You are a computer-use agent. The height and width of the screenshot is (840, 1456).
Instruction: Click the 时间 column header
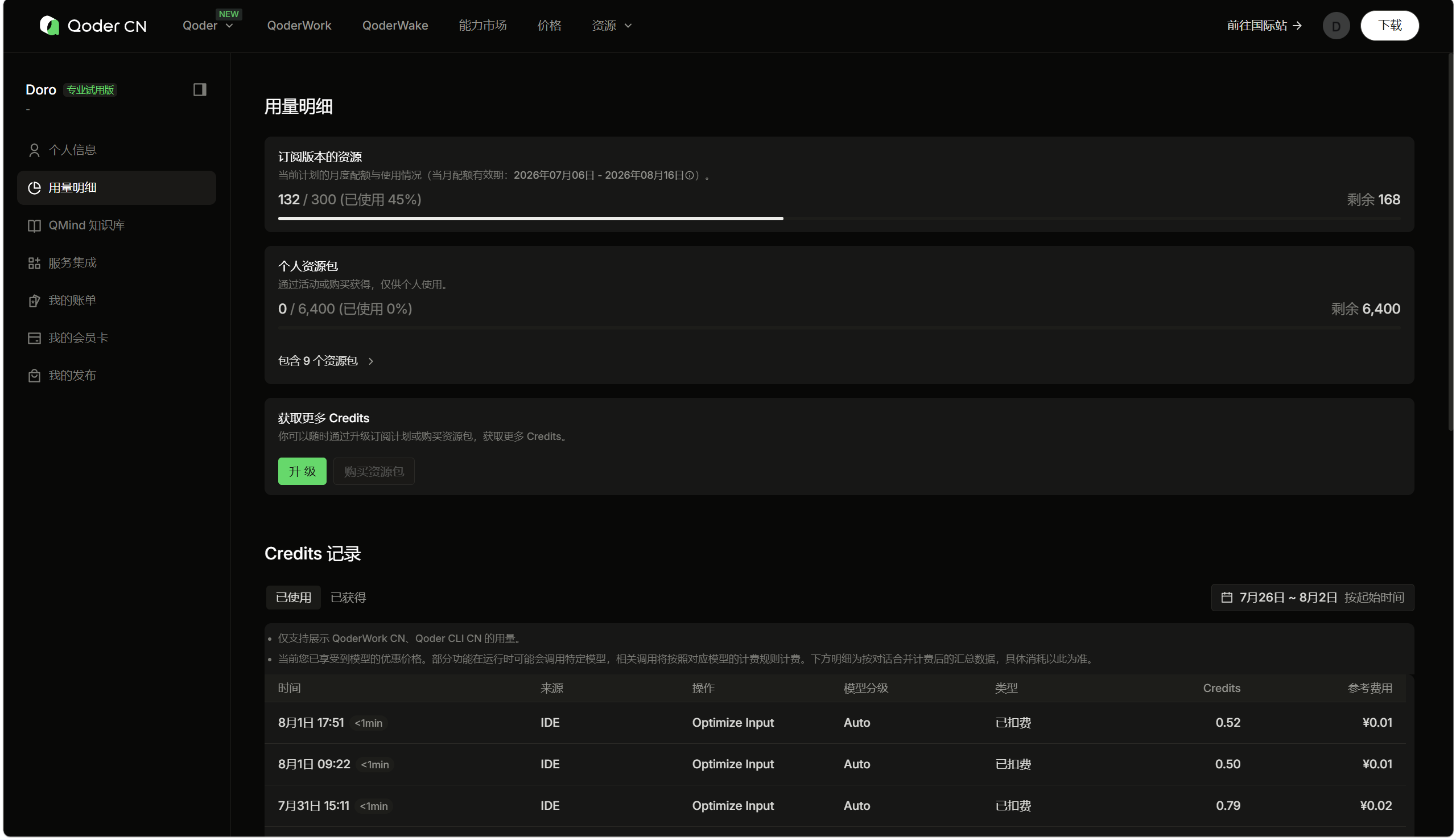point(290,688)
